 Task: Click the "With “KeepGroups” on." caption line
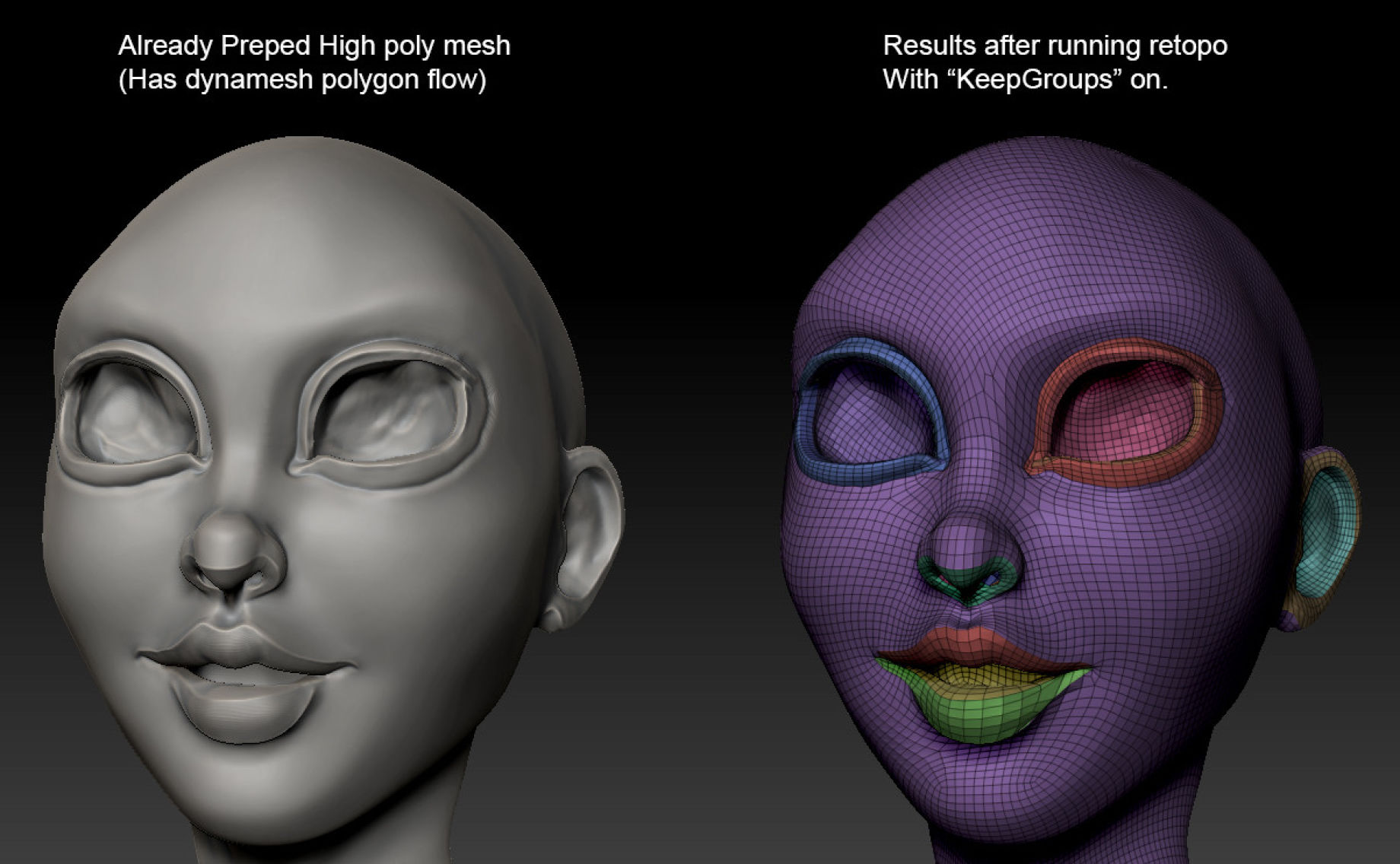click(1026, 79)
